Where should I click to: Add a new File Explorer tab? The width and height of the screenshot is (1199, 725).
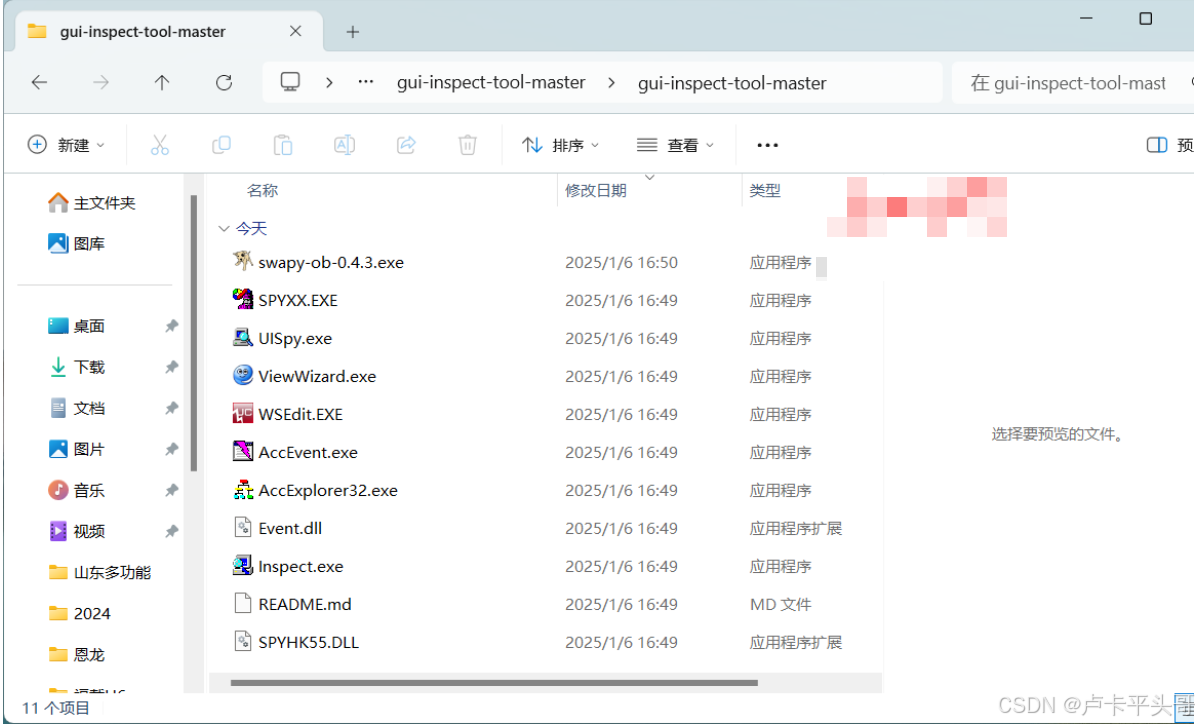(x=353, y=31)
